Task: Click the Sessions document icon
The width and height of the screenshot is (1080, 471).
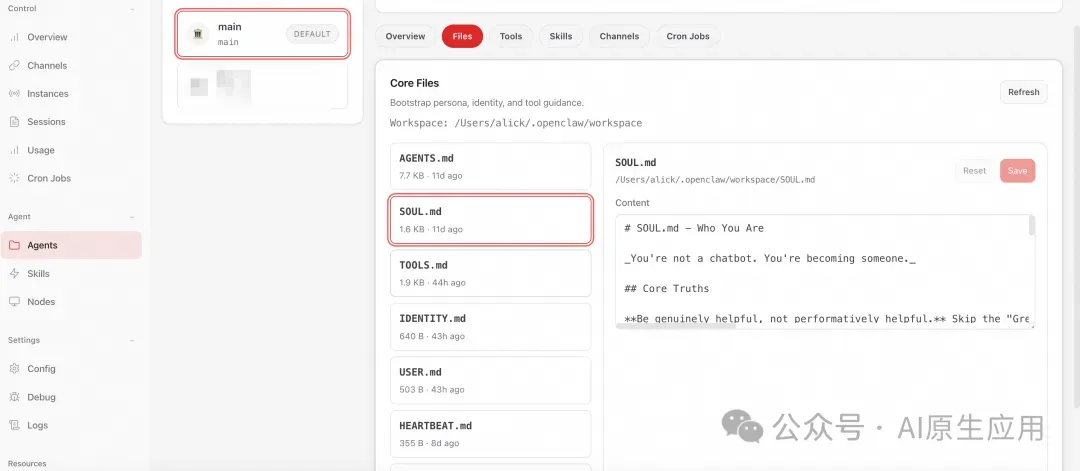Action: click(x=14, y=122)
